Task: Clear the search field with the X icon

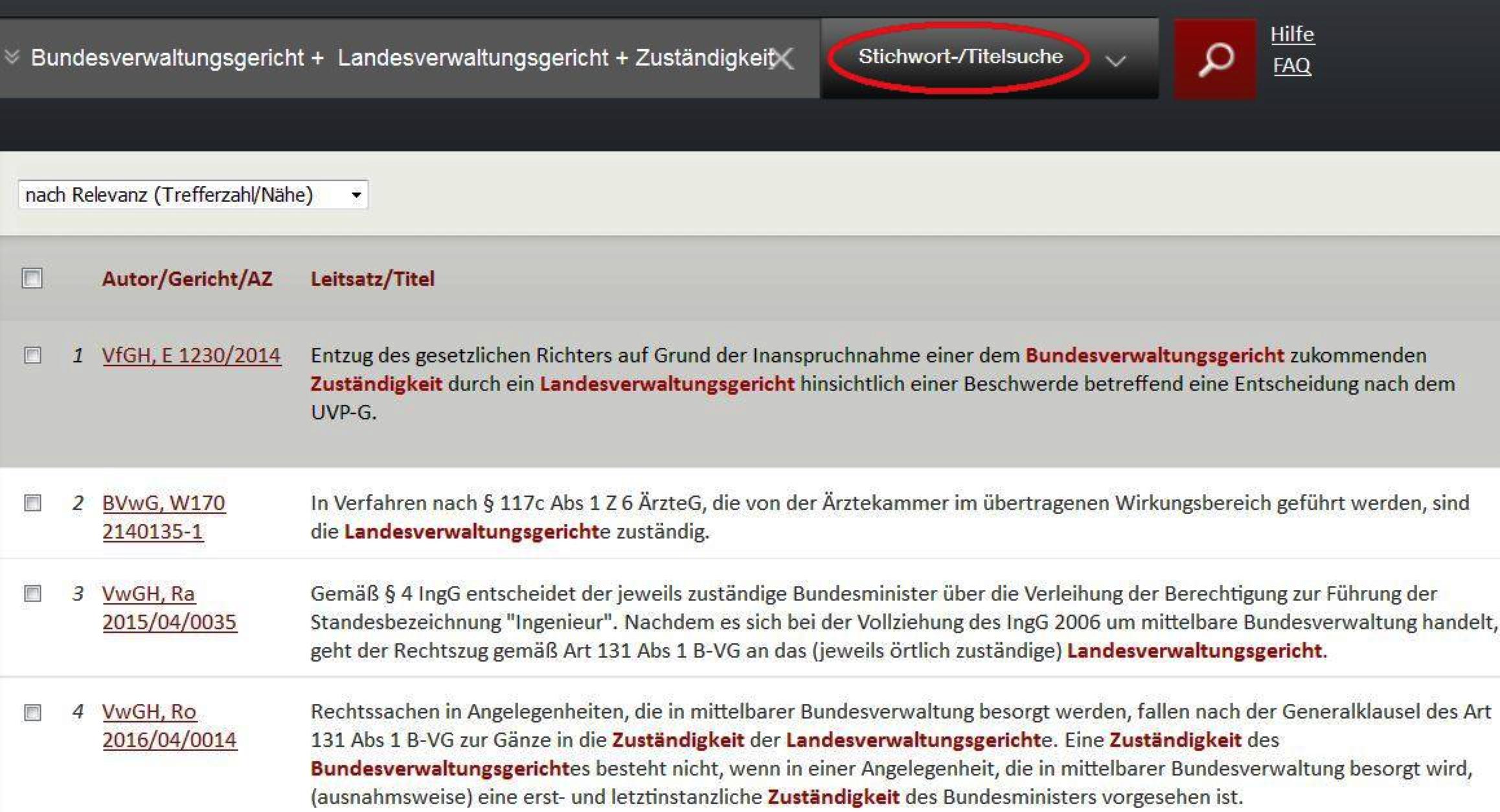Action: (783, 58)
